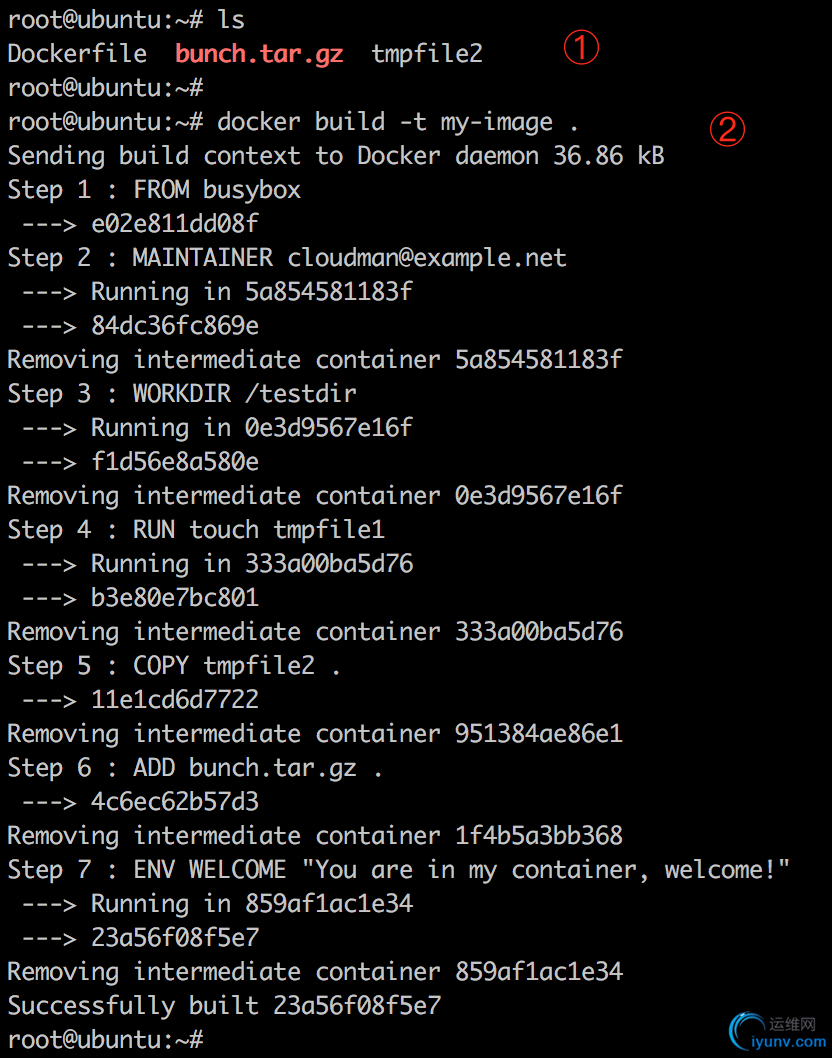This screenshot has height=1058, width=832.
Task: Click the Step 3 WORKDIR /testdir line
Action: [x=182, y=393]
